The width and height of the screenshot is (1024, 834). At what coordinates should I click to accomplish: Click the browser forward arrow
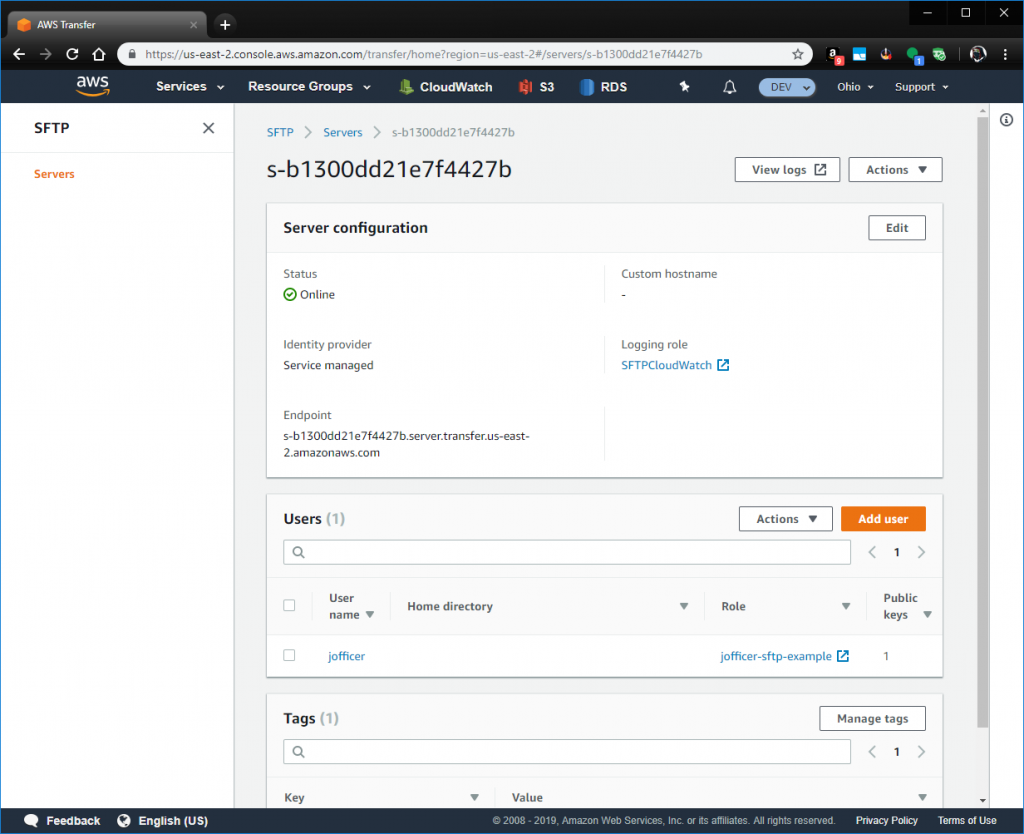point(46,54)
